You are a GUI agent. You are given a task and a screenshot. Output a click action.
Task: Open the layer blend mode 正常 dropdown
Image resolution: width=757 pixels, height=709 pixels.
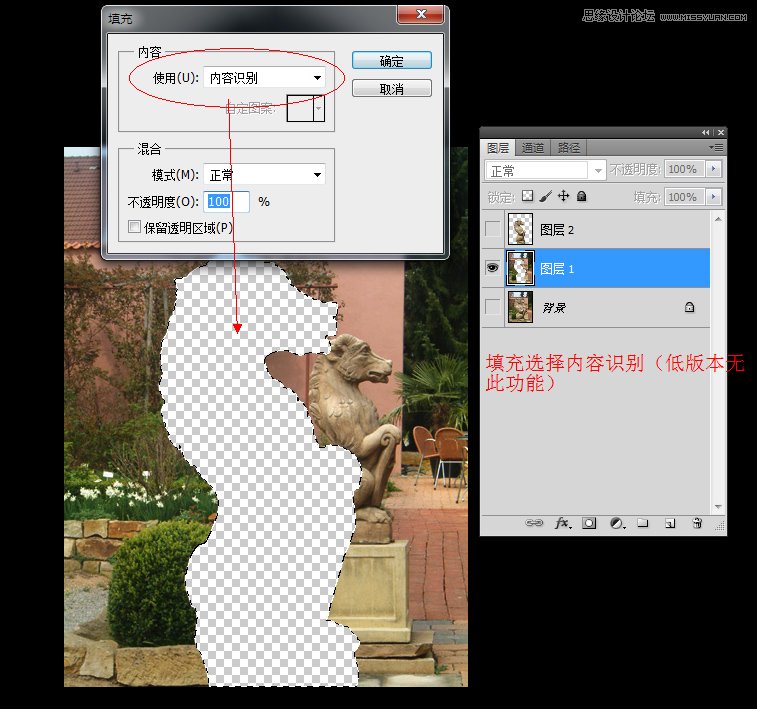[x=545, y=170]
